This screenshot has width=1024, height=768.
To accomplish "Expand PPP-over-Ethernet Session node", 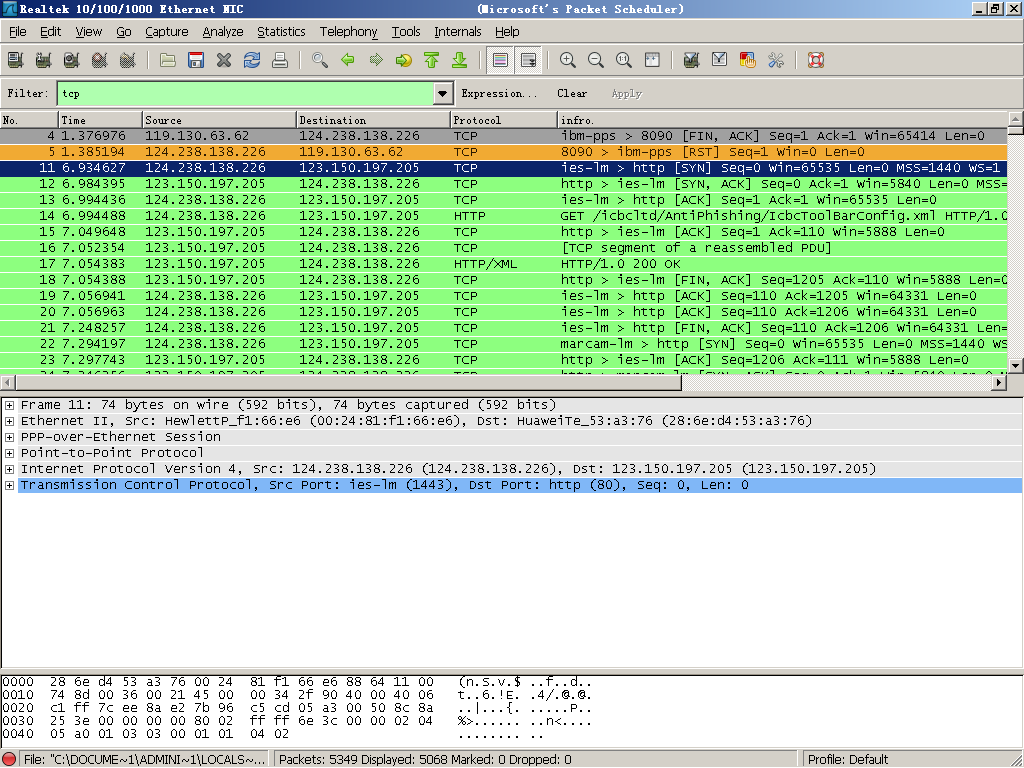I will [9, 437].
